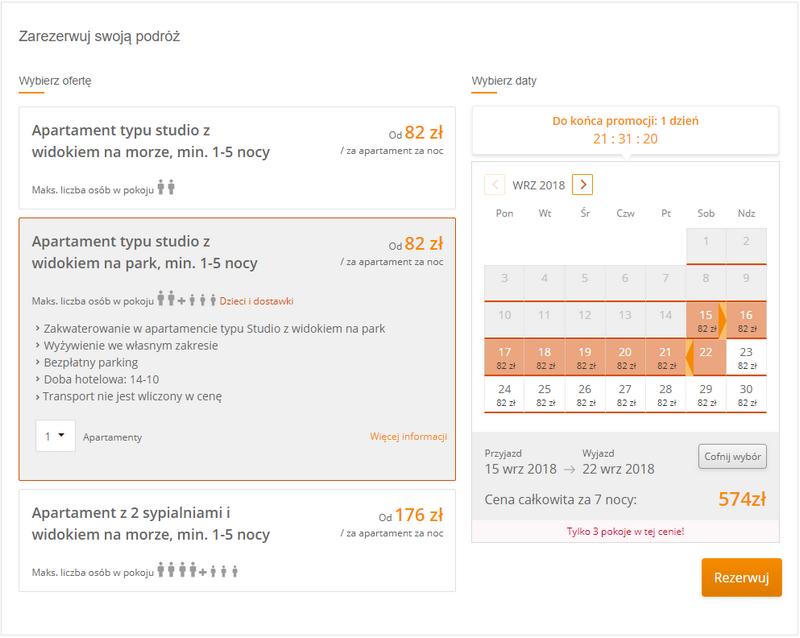Select September 15 arrival date

706,321
